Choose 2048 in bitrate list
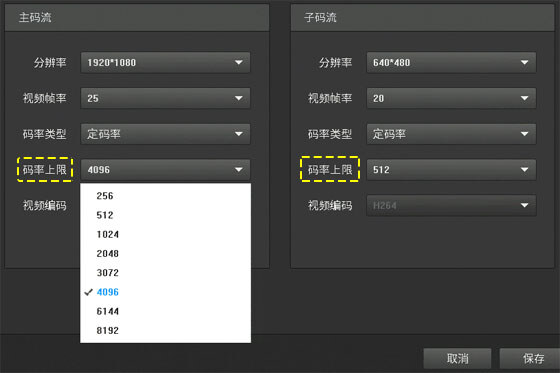 [x=165, y=254]
